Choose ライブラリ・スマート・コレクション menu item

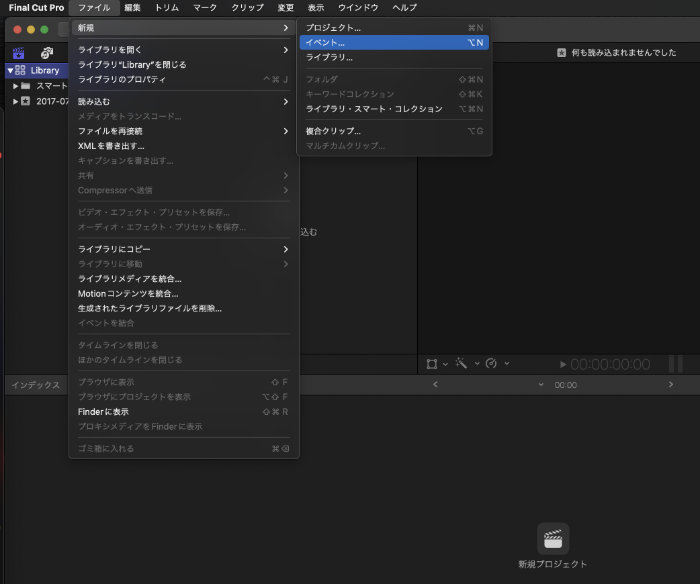point(394,109)
